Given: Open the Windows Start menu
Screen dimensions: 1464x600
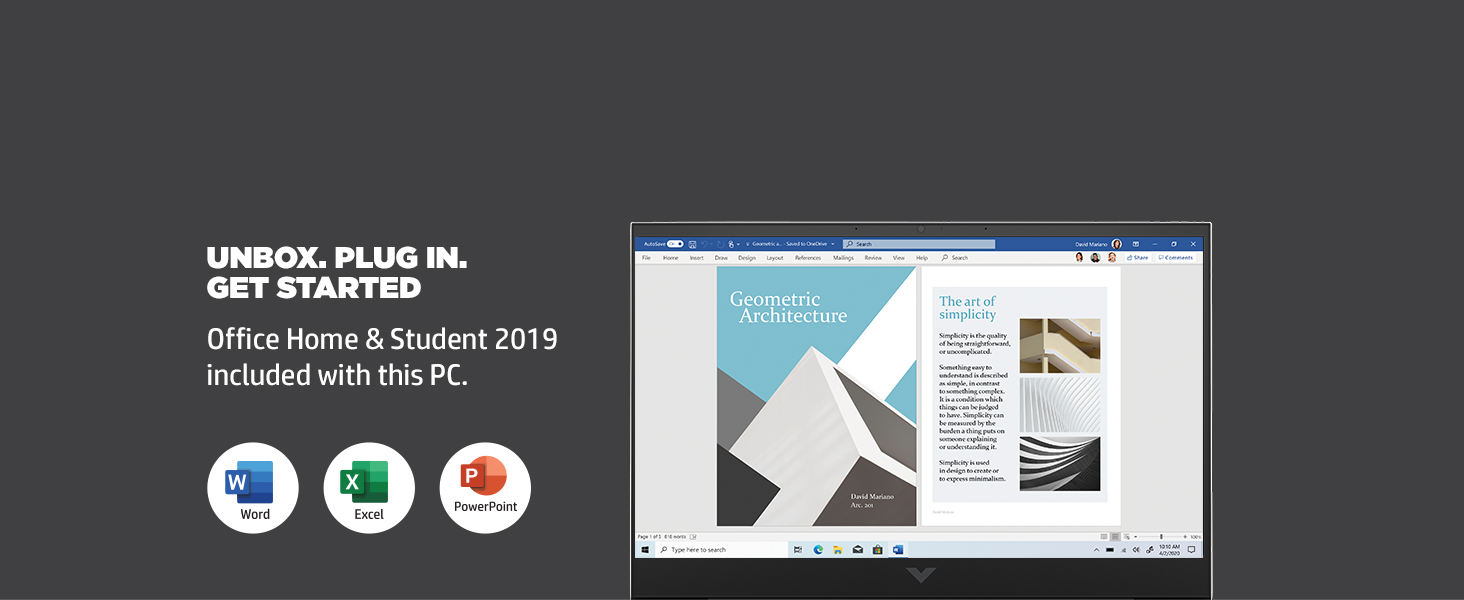Looking at the screenshot, I should click(645, 550).
